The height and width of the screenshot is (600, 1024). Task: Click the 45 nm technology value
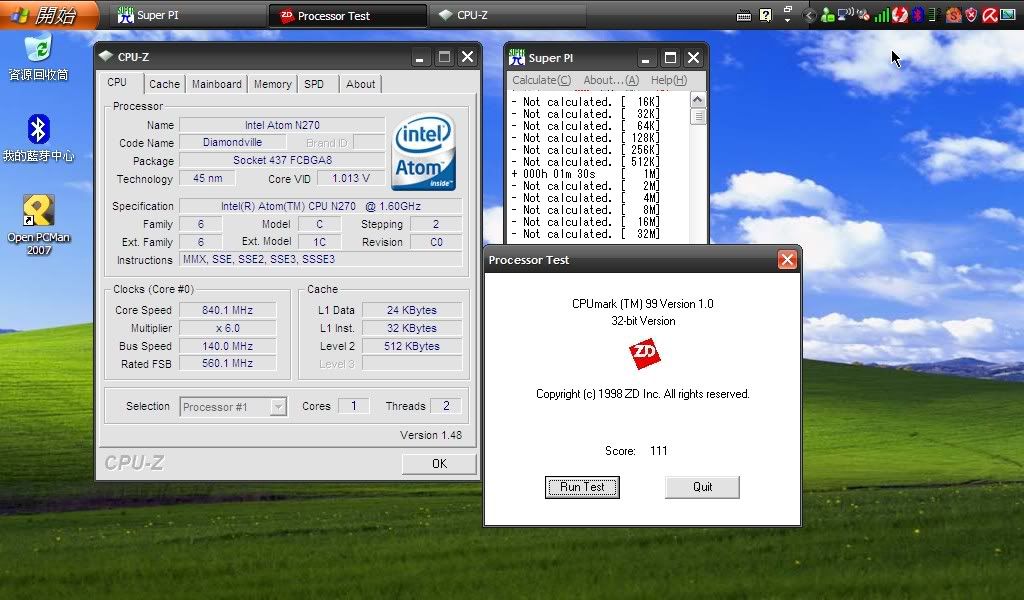click(207, 178)
